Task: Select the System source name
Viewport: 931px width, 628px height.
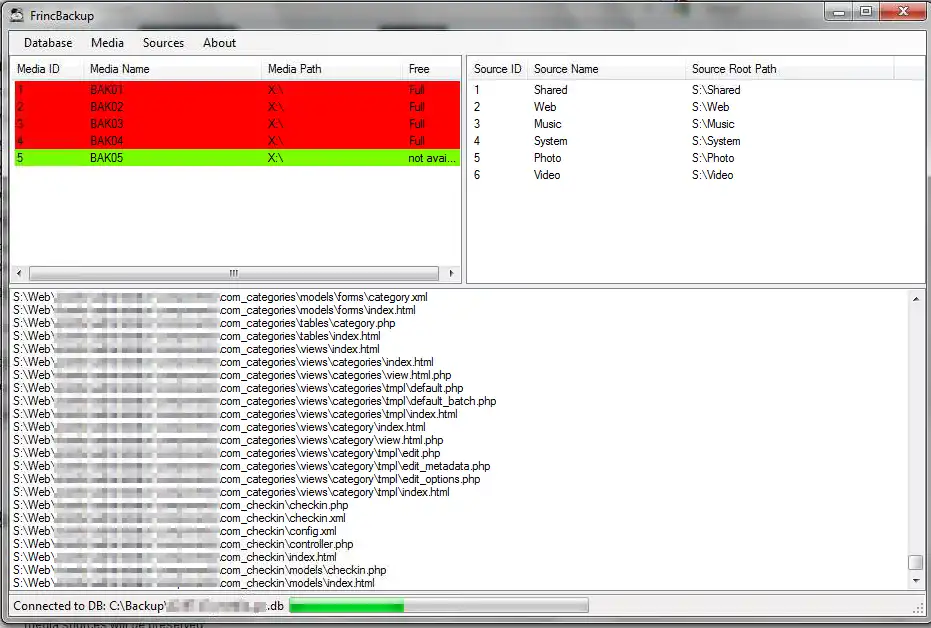Action: pos(550,141)
